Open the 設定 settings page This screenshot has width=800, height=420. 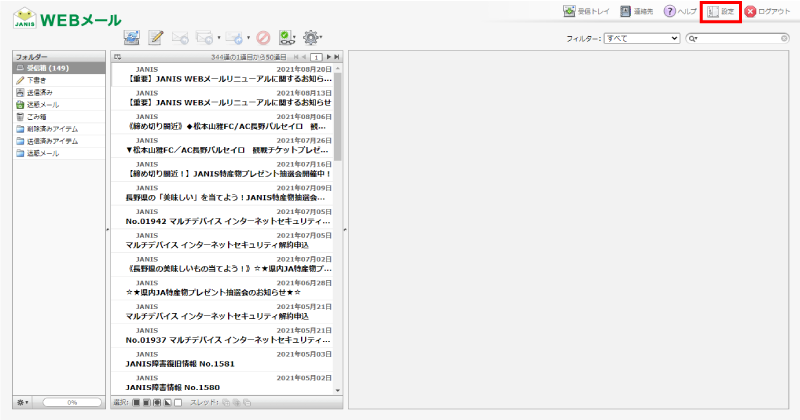[720, 11]
